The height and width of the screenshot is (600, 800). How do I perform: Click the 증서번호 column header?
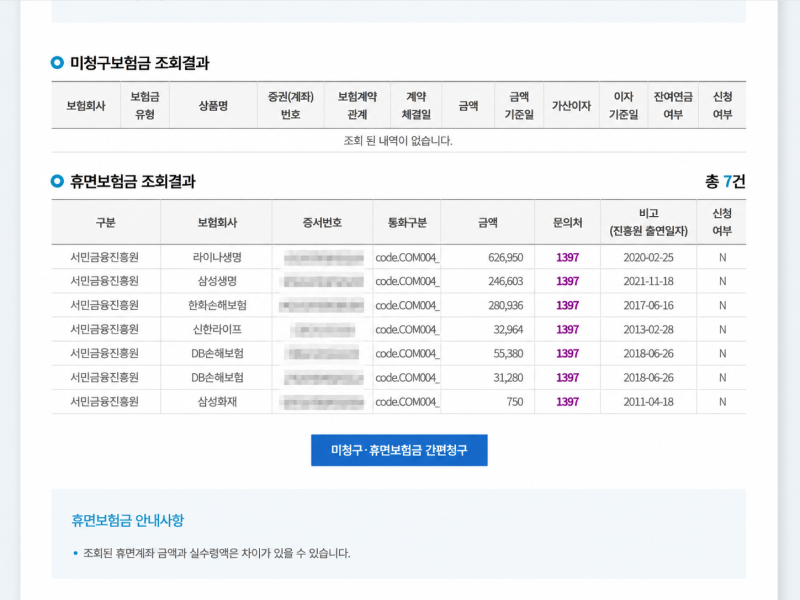point(322,222)
